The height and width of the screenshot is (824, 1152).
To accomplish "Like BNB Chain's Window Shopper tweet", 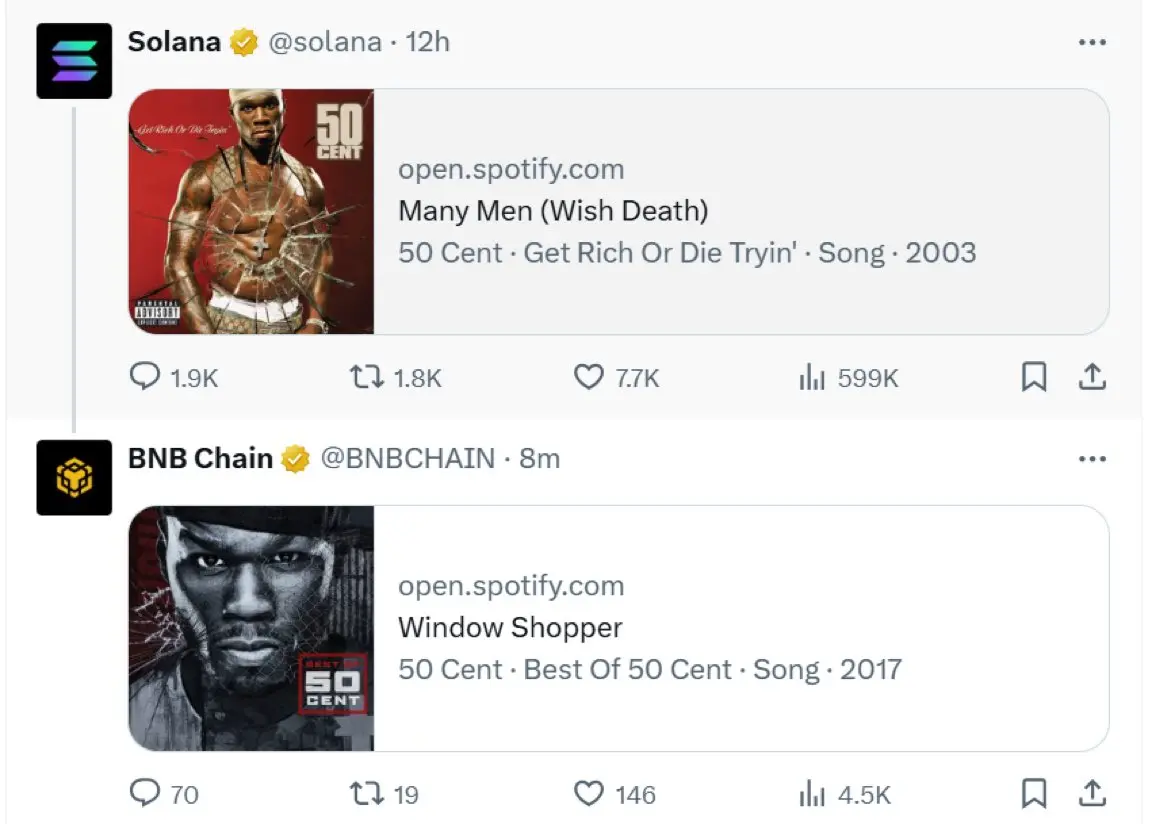I will click(x=589, y=794).
